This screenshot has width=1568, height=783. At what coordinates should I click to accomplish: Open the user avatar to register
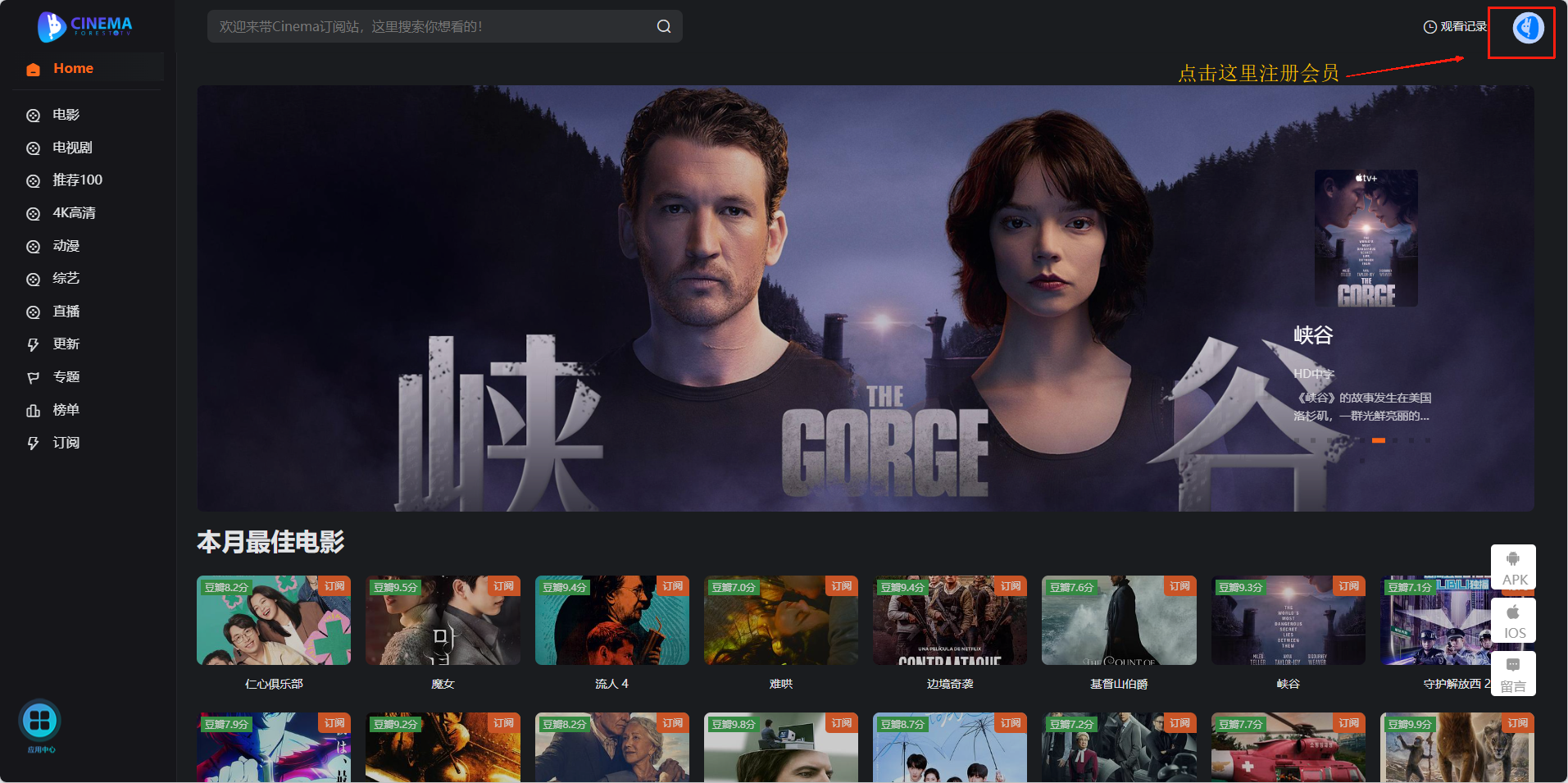pos(1528,28)
